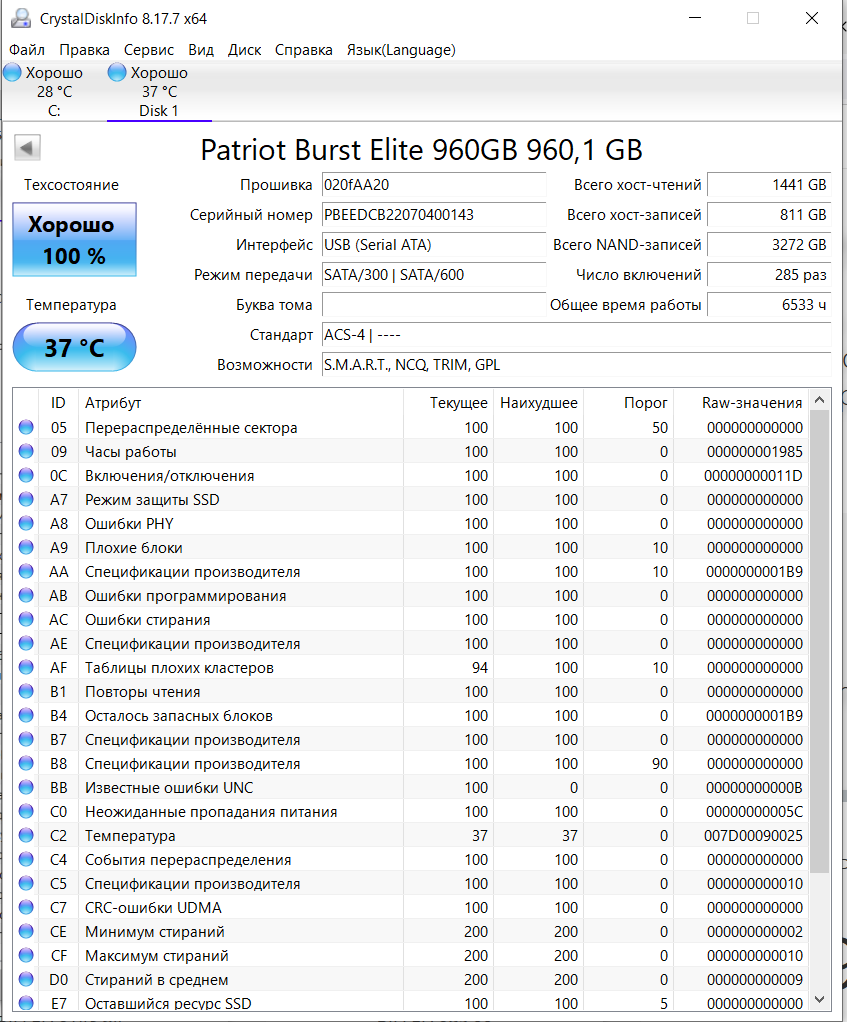
Task: Click status orb of attribute A9 row
Action: (x=26, y=548)
